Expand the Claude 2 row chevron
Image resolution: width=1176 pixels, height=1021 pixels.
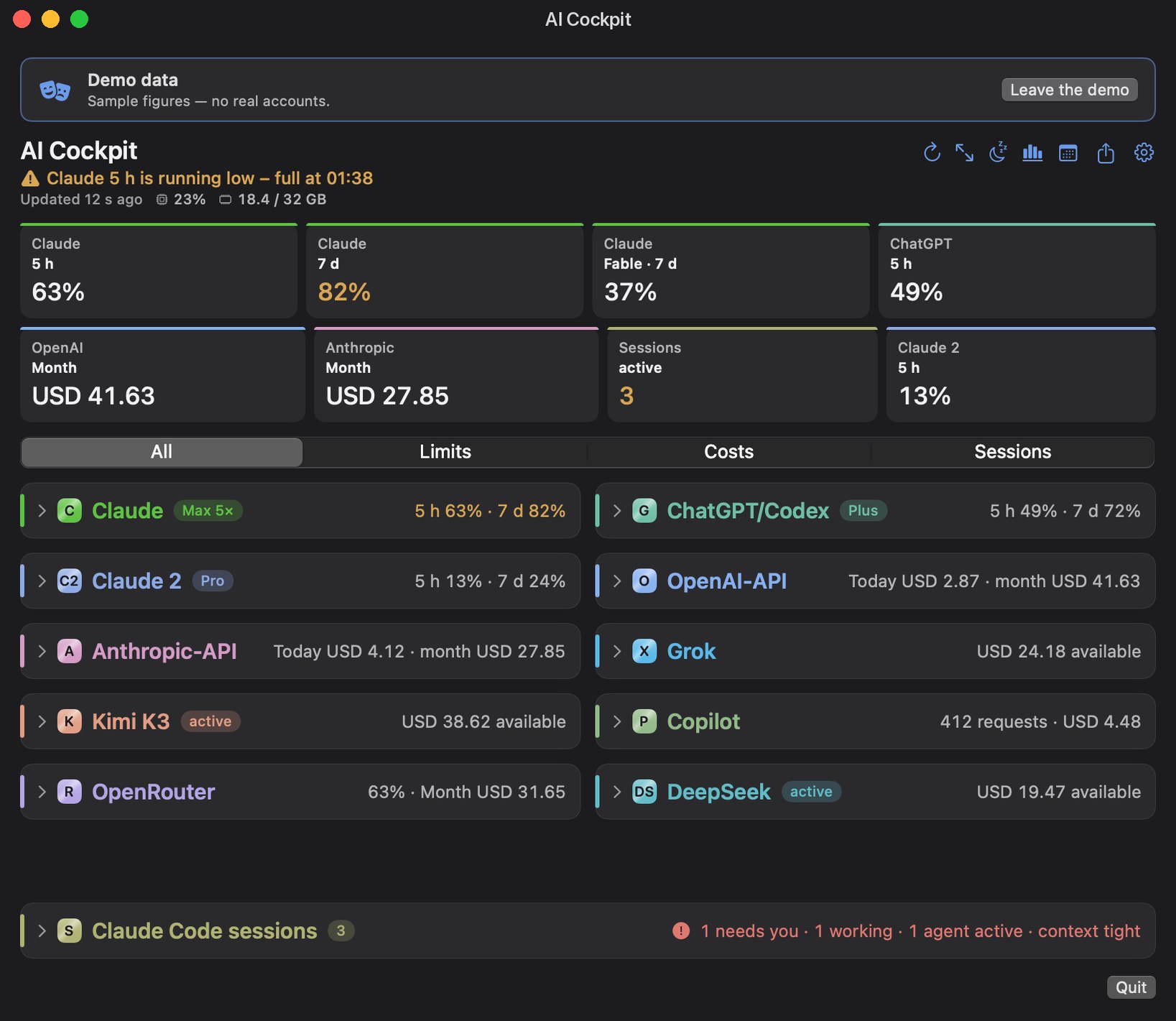42,581
